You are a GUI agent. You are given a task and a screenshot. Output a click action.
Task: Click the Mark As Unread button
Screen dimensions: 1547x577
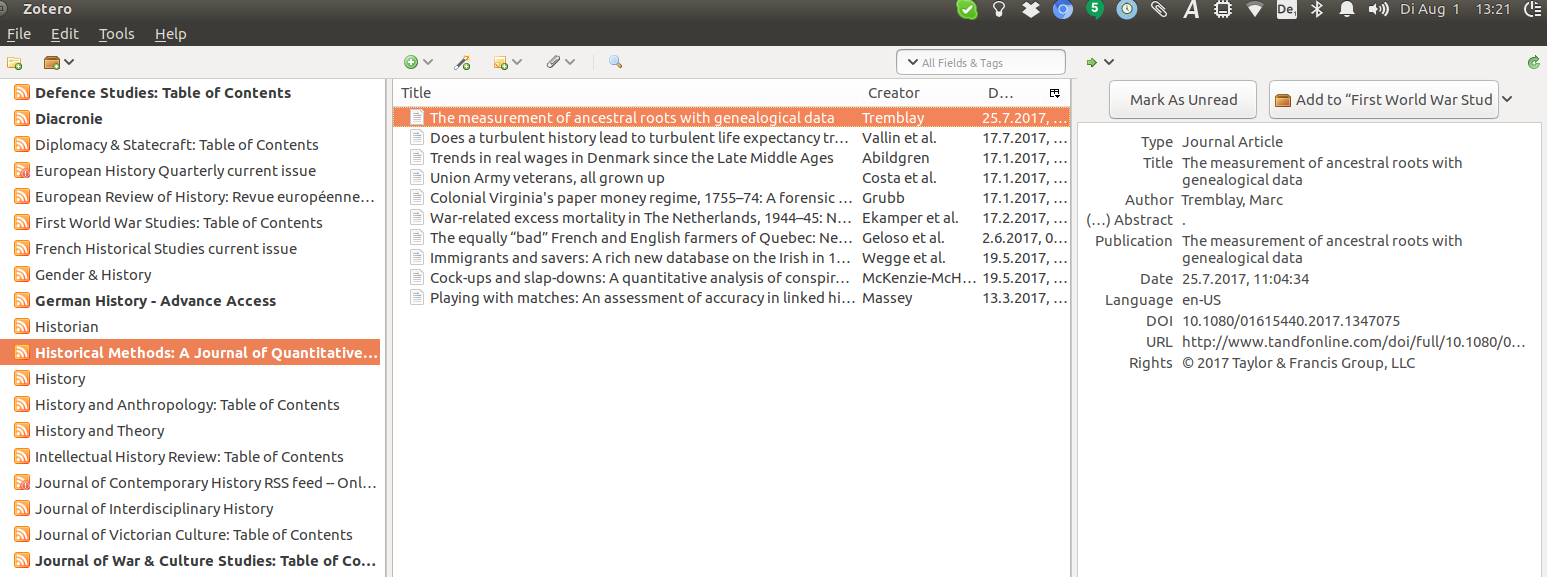pos(1184,100)
